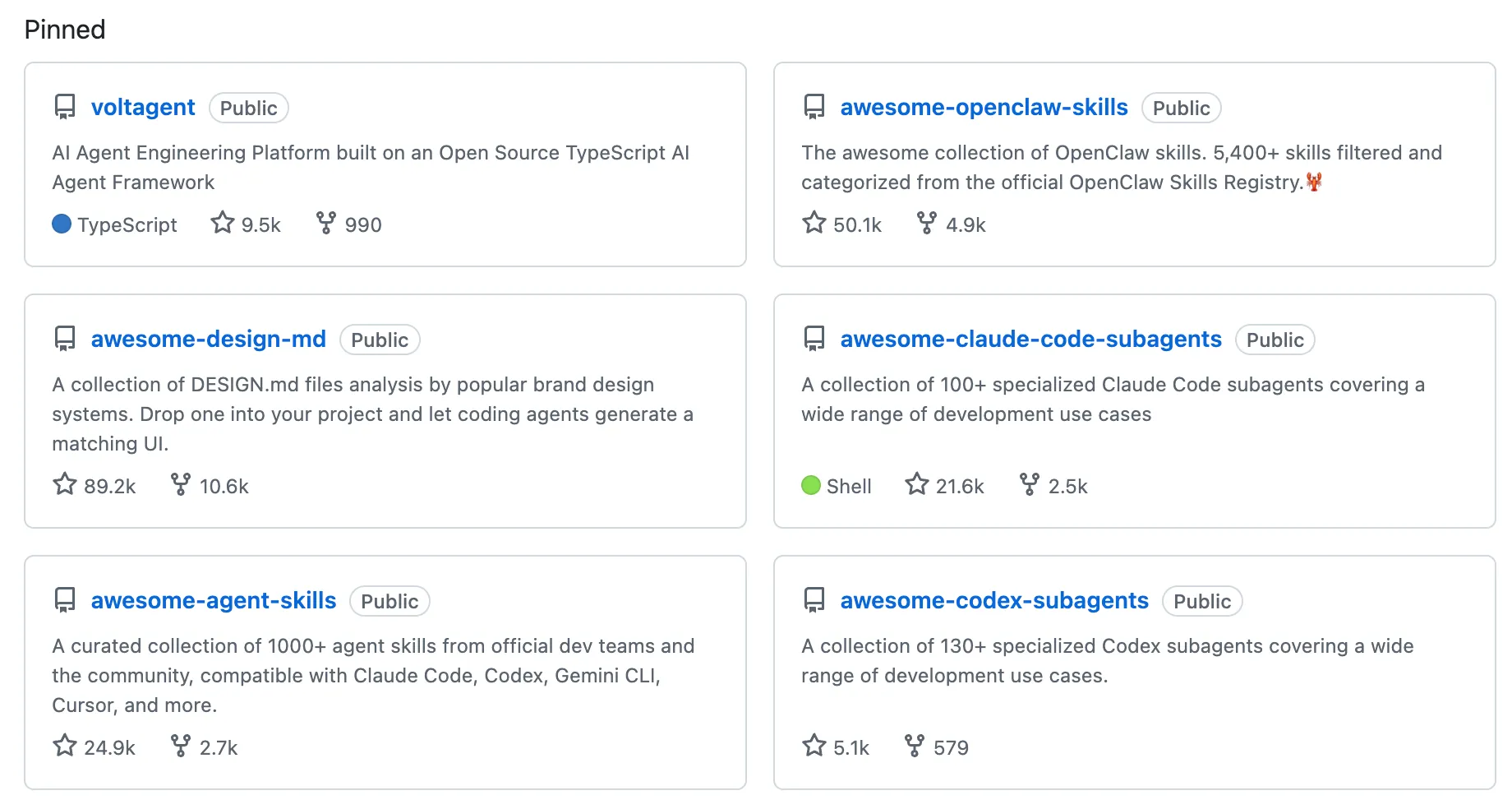Open the awesome-agent-skills repository link

pos(214,601)
